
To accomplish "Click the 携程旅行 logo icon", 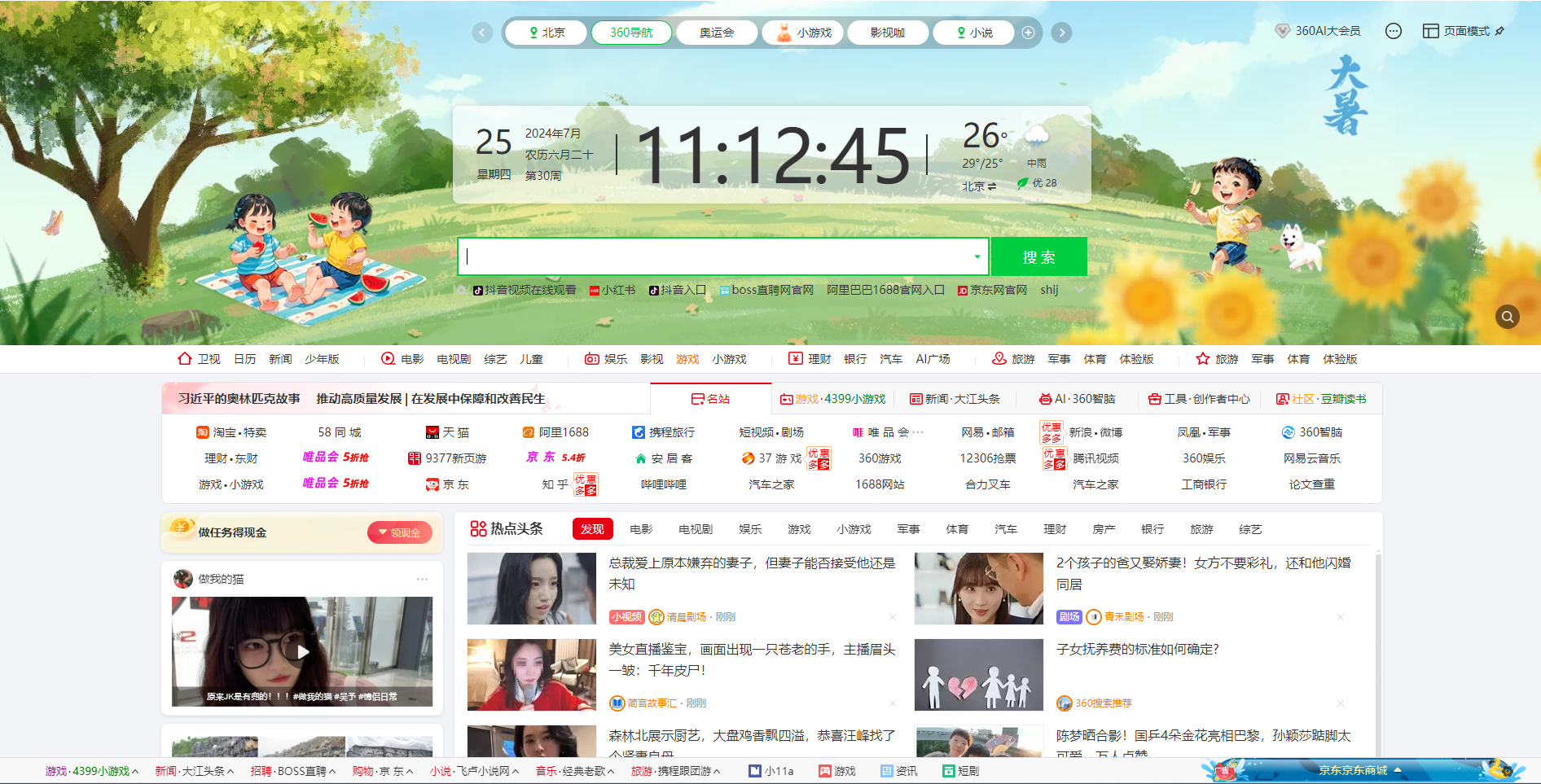I will (x=639, y=432).
